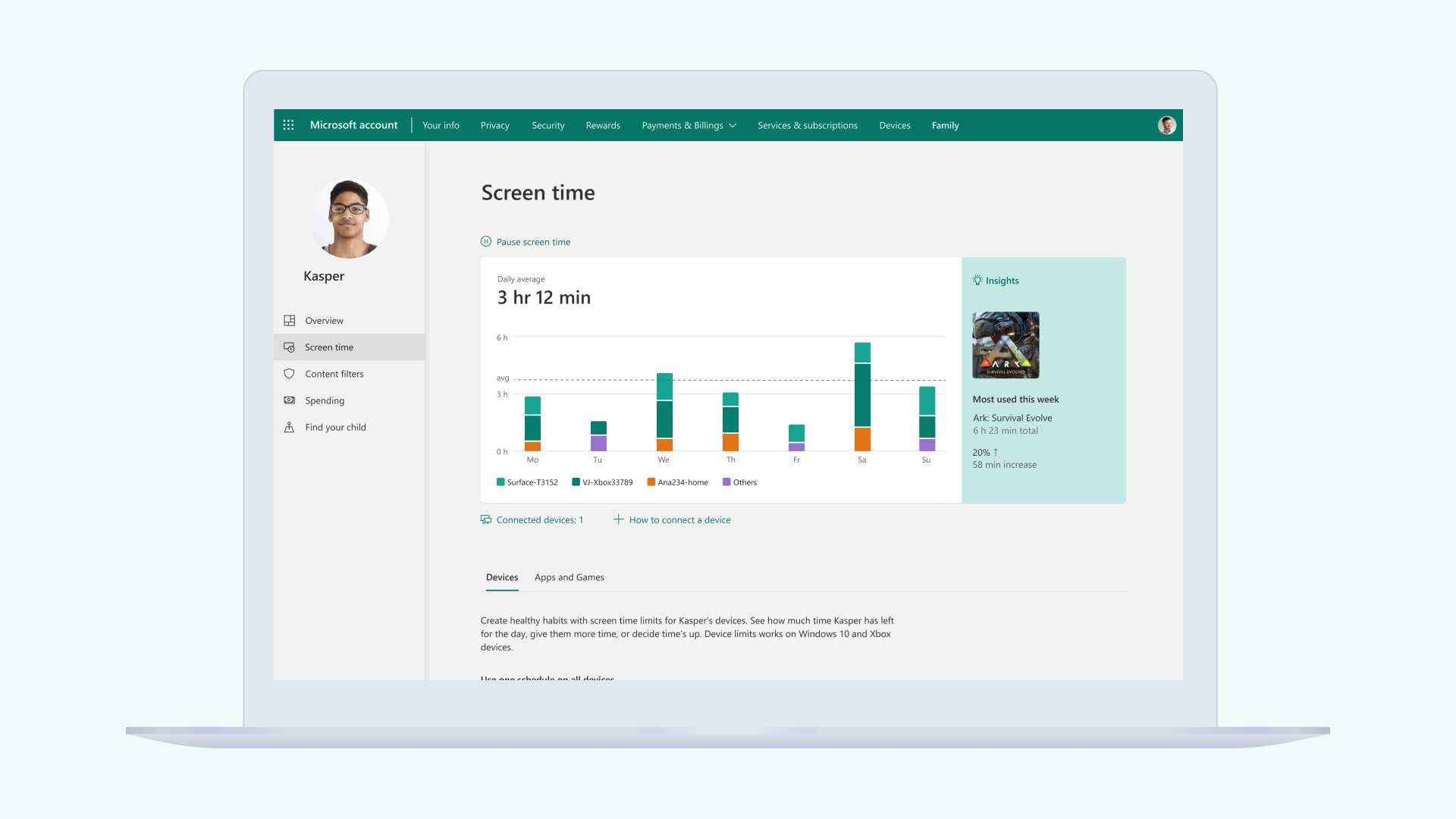
Task: Select the Devices tab below chart
Action: 502,577
